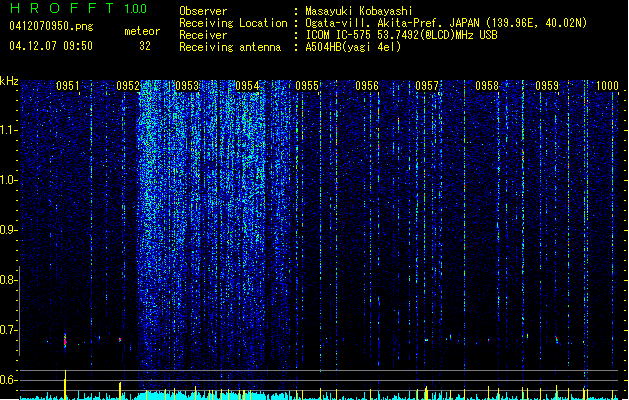Screen dimensions: 629x400
Task: Click the 0.8 kHz axis label
Action: point(8,280)
